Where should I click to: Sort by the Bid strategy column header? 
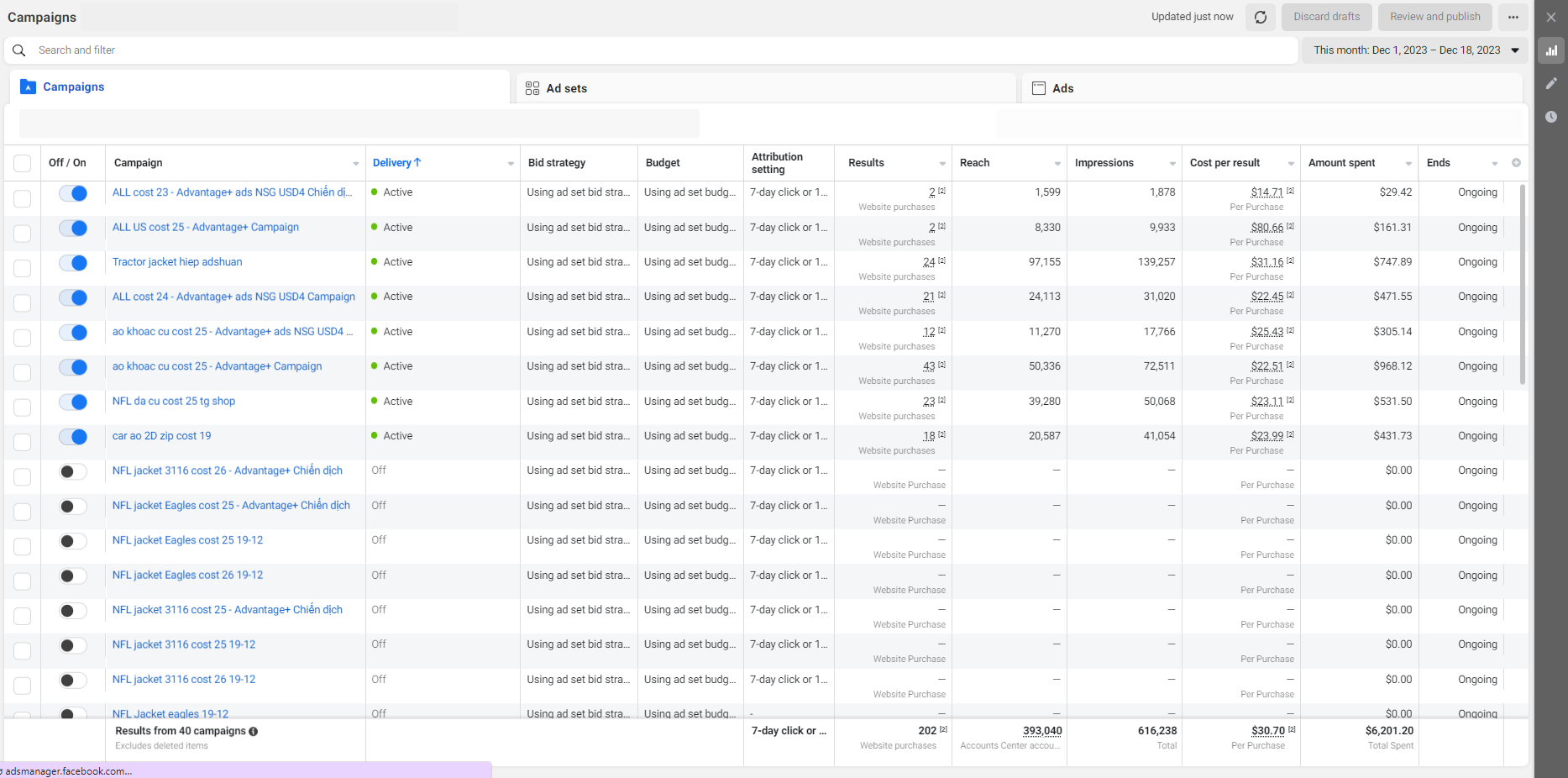(x=557, y=163)
